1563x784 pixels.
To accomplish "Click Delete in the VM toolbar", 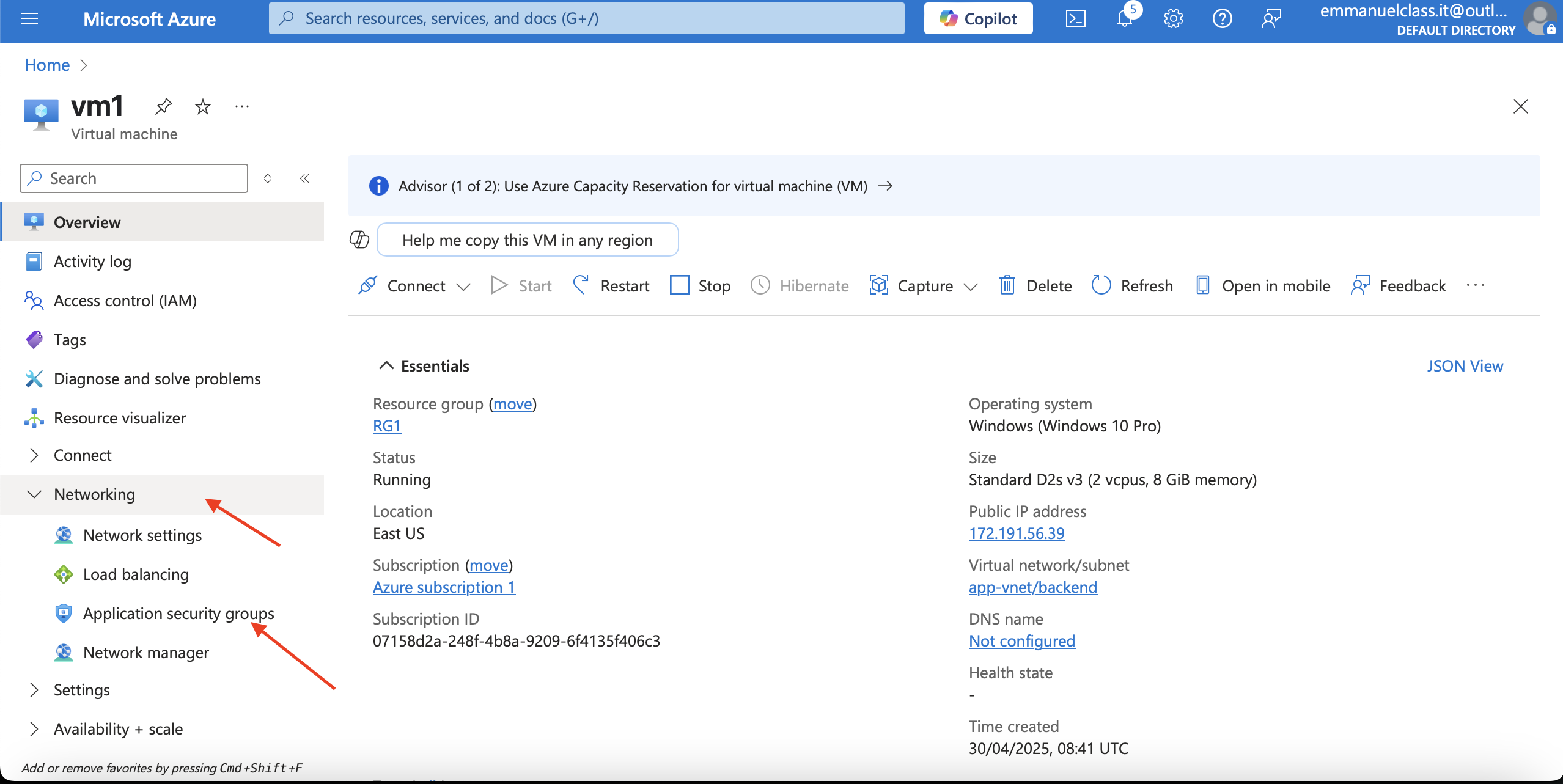I will click(1035, 285).
